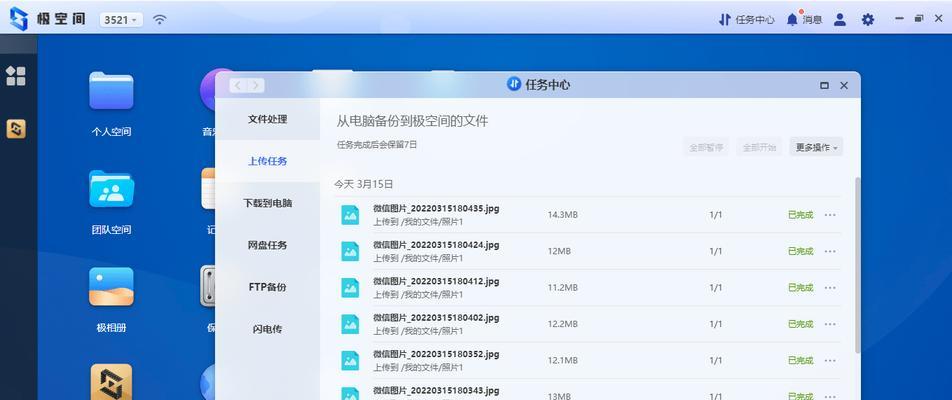The width and height of the screenshot is (952, 400).
Task: Open more options for 微信图片_20220315180435.jpg
Action: coord(830,215)
